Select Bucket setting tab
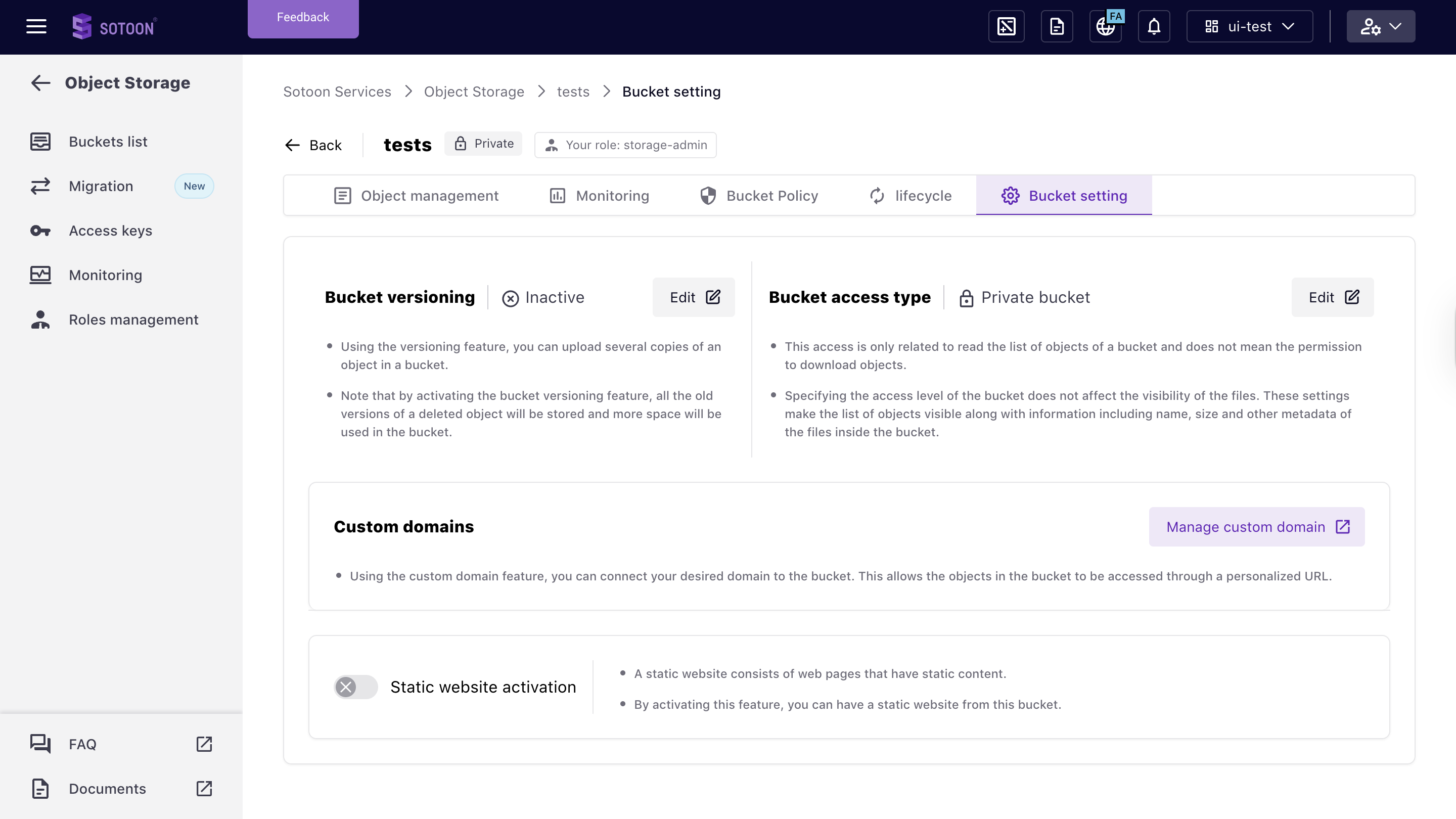The width and height of the screenshot is (1456, 819). (x=1064, y=196)
